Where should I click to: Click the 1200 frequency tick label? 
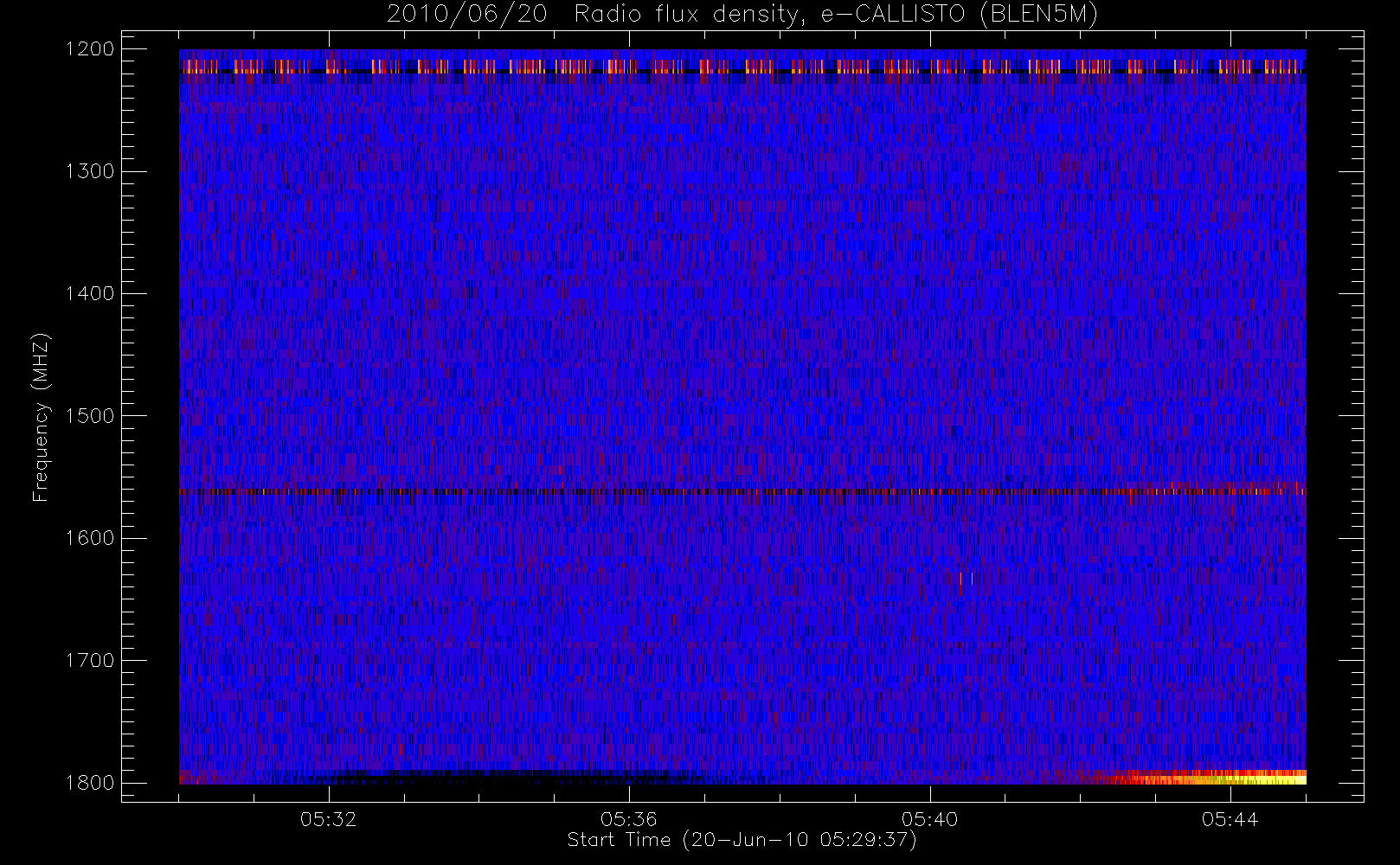coord(90,49)
